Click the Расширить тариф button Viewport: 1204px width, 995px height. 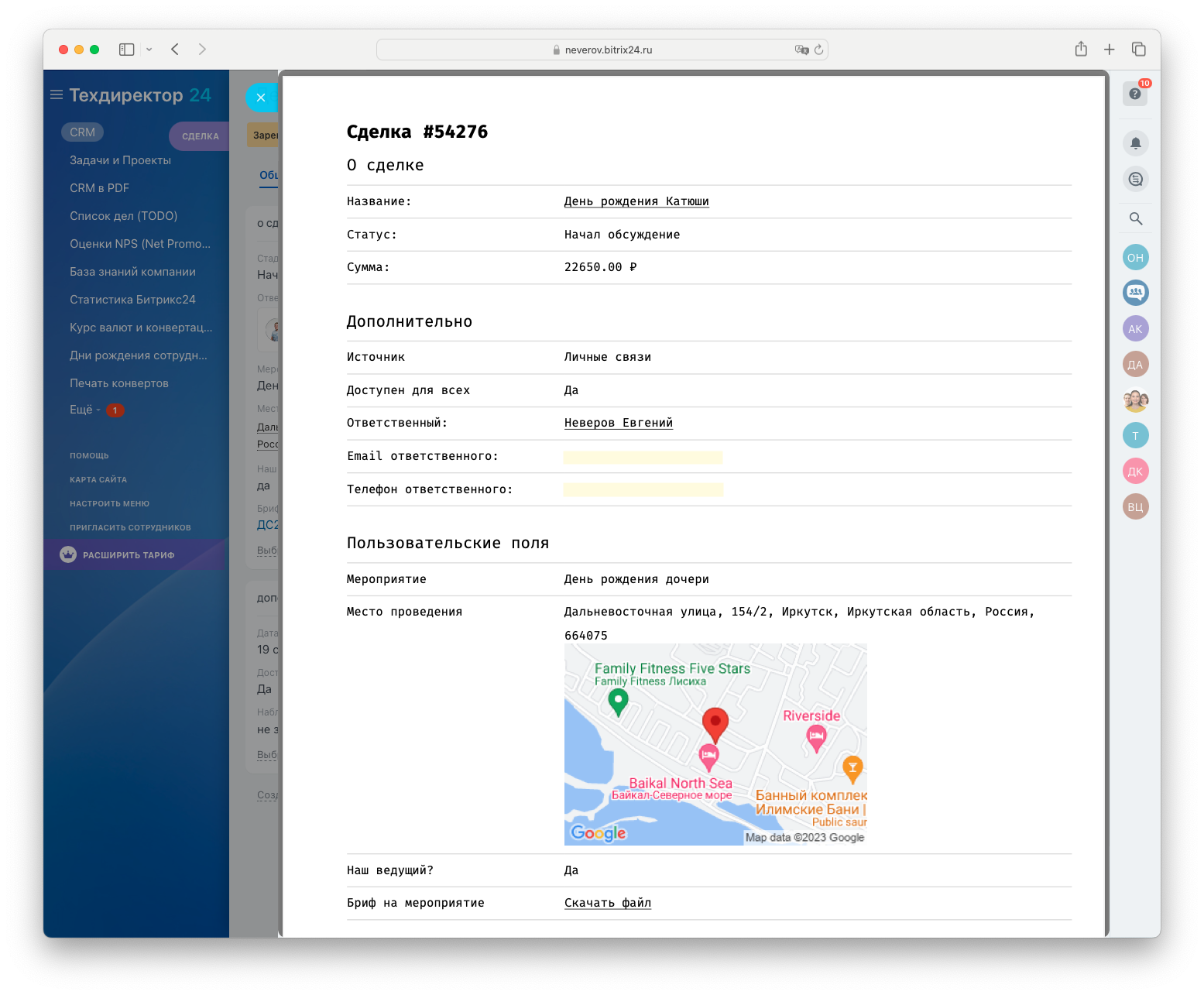coord(129,555)
